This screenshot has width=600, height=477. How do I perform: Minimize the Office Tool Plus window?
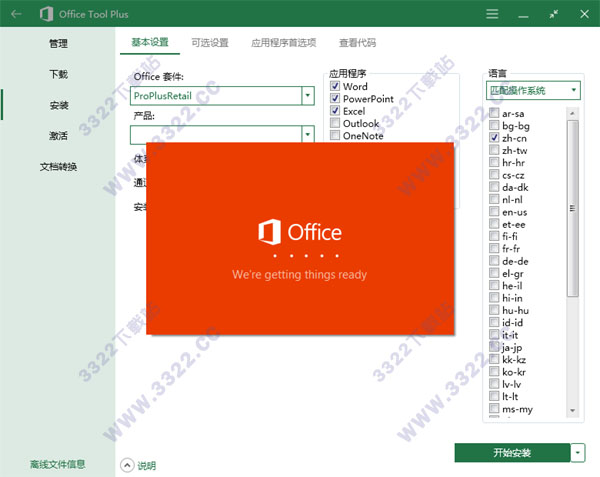click(523, 16)
